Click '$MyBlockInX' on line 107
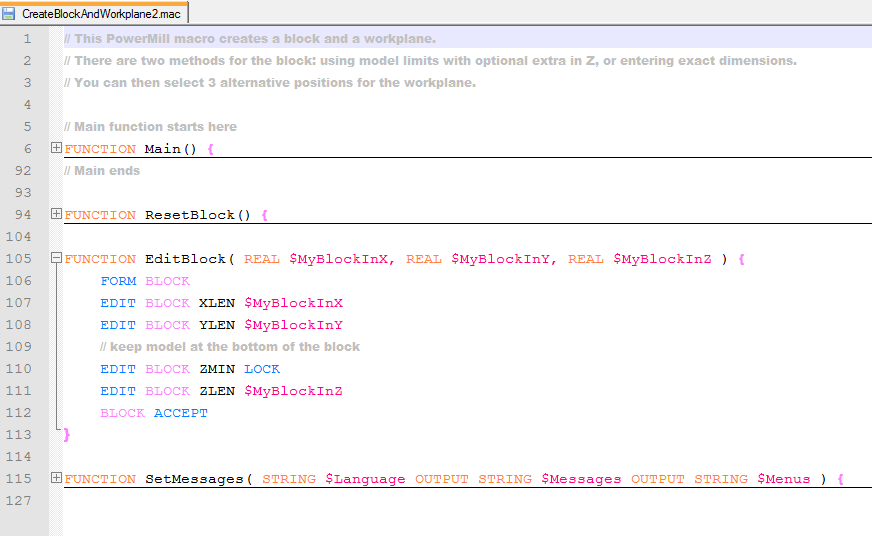The image size is (872, 536). (x=294, y=303)
